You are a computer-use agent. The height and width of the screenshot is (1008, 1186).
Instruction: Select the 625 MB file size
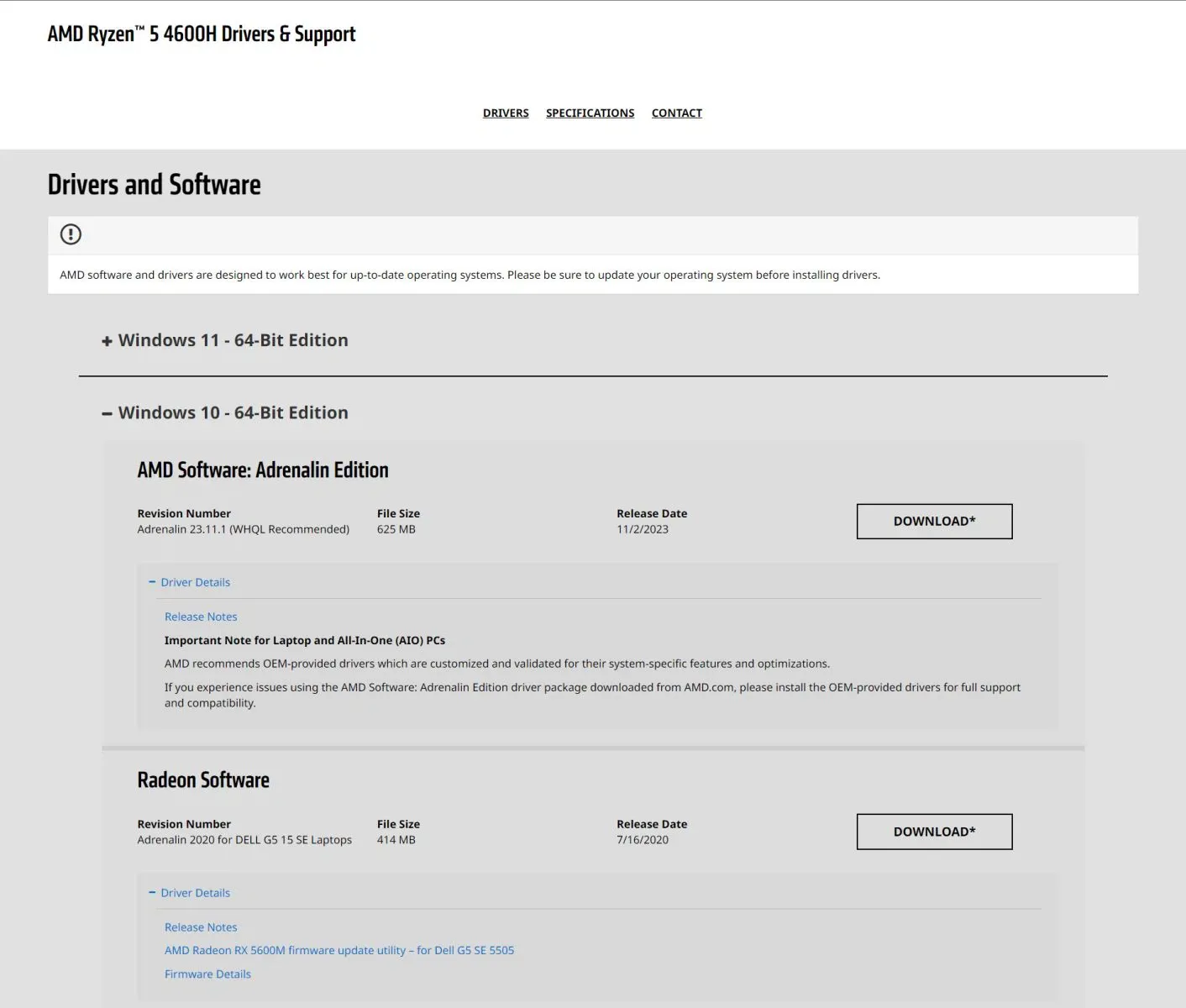pyautogui.click(x=396, y=529)
